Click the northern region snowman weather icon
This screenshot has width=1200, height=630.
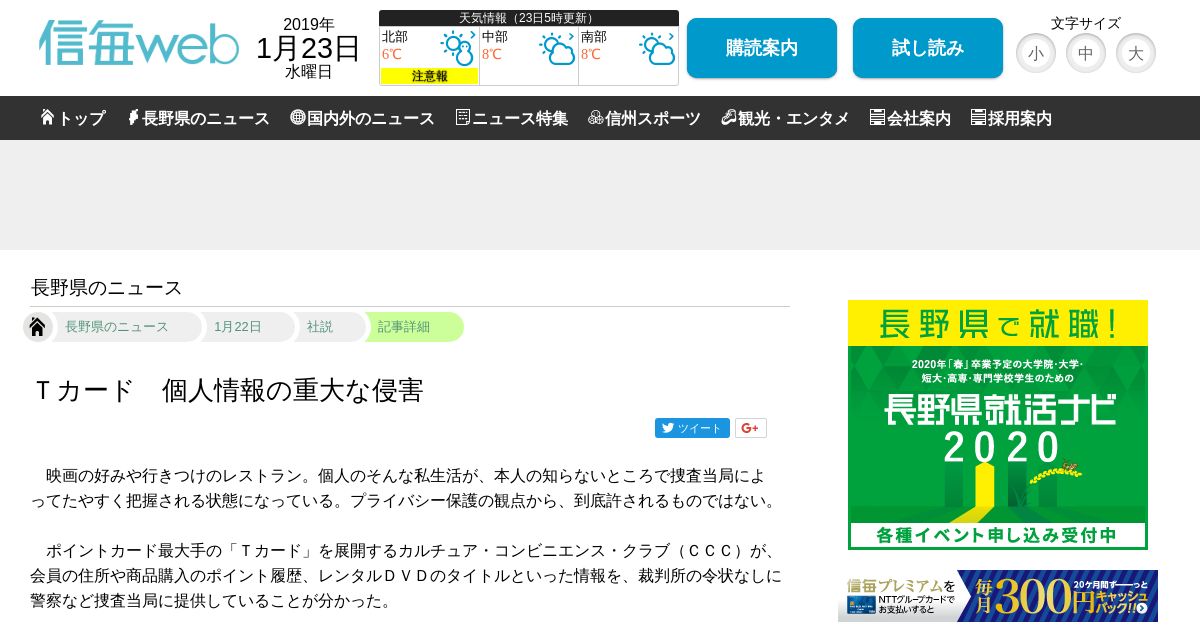457,48
